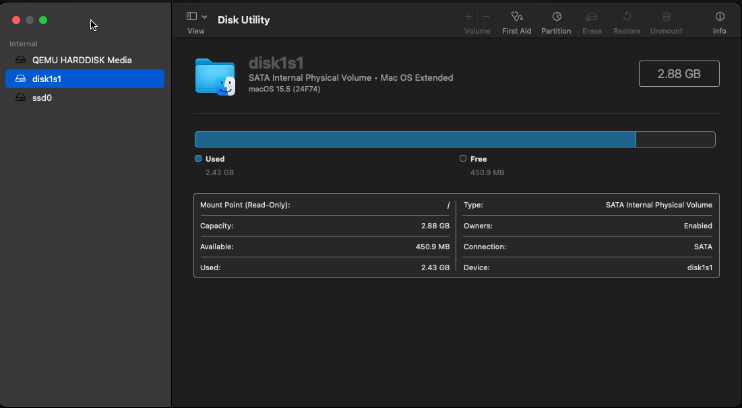Open the Partition pie chart icon

click(x=556, y=17)
